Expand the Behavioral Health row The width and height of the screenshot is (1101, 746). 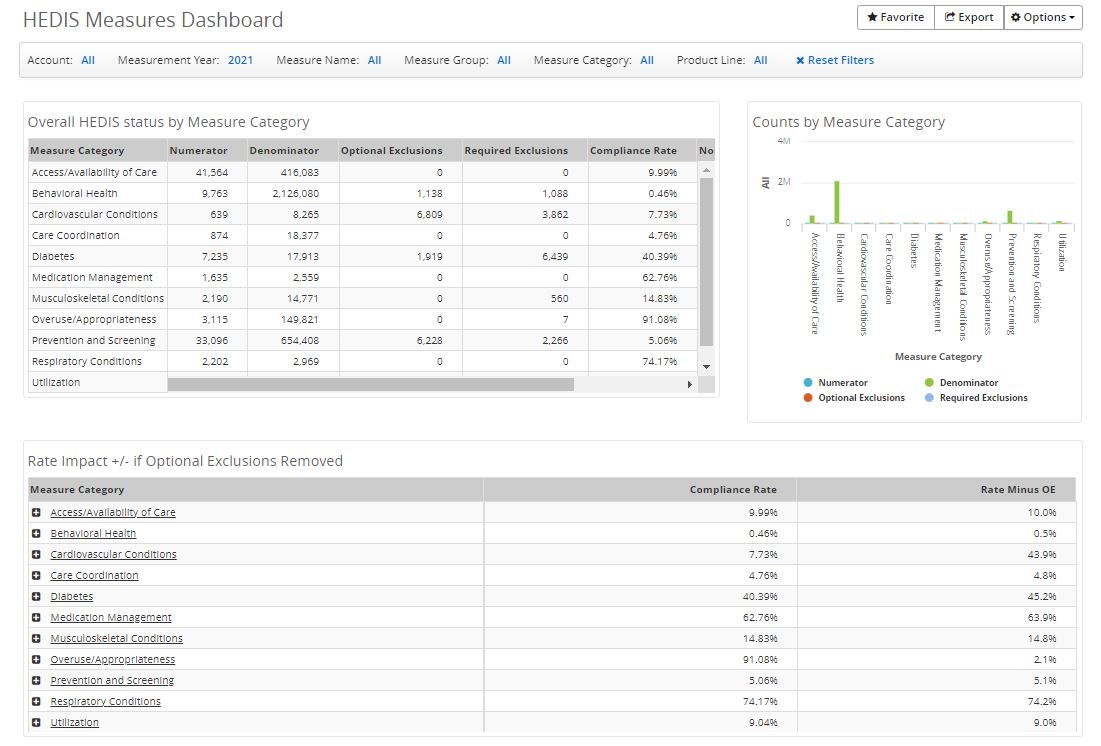[37, 534]
